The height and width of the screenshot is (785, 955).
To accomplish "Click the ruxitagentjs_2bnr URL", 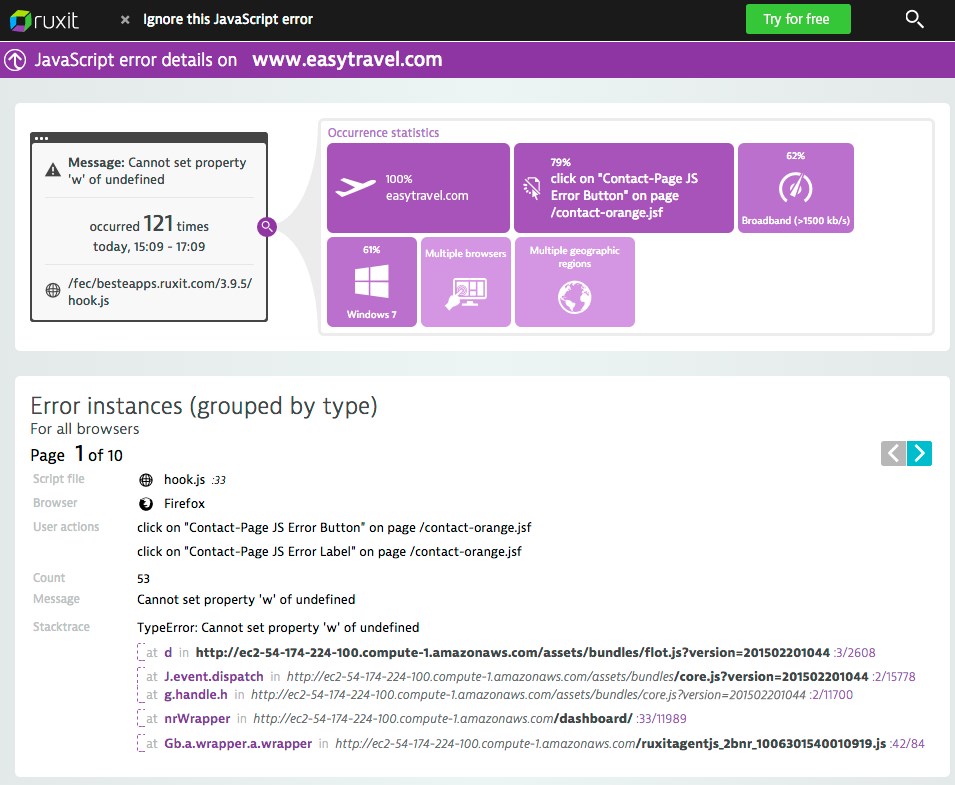I will point(610,744).
